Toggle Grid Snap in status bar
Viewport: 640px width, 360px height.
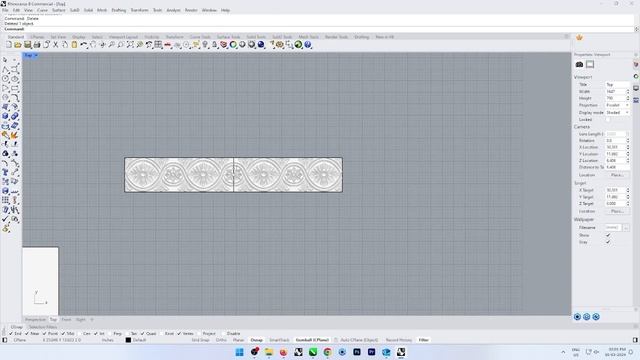click(200, 340)
